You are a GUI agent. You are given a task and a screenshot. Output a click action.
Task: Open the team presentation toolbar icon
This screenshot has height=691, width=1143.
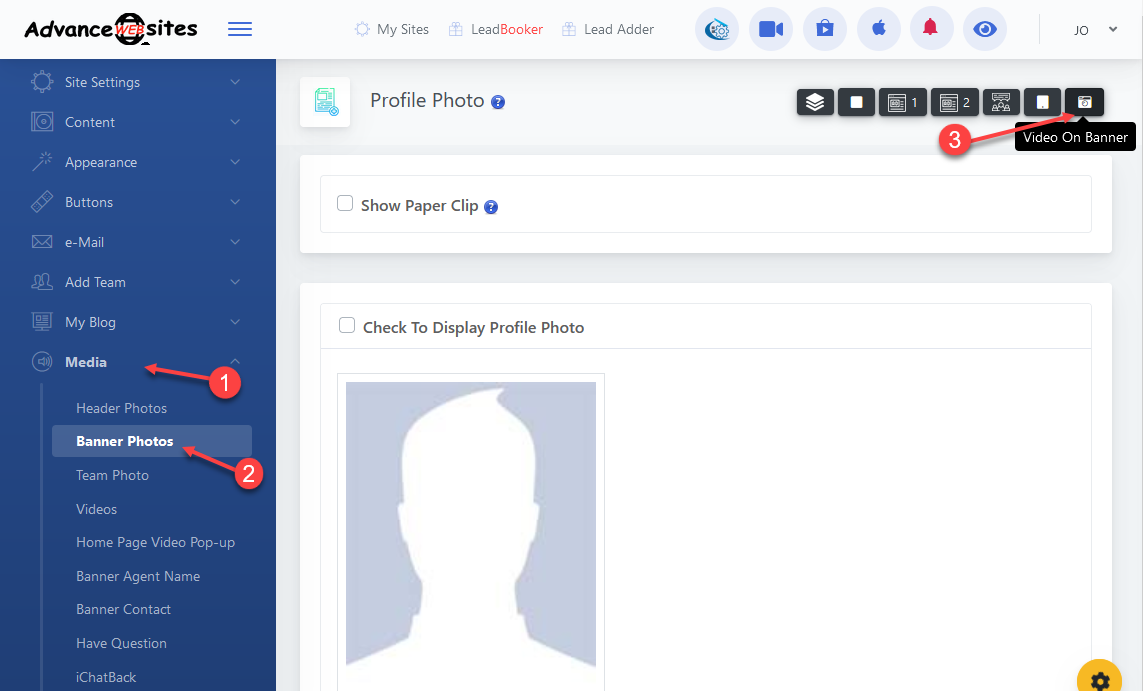pos(1001,102)
